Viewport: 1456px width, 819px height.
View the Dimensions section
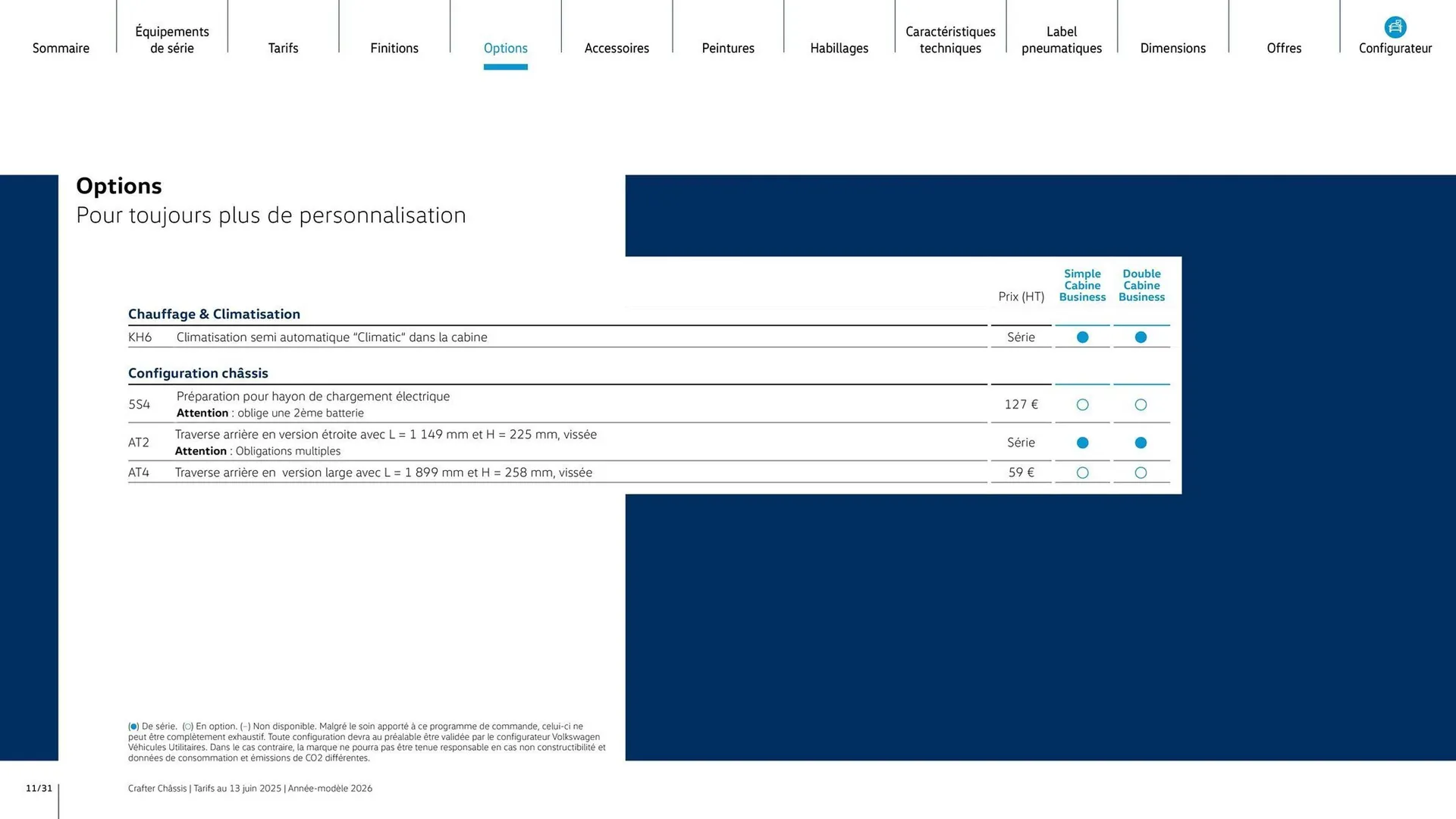1172,48
